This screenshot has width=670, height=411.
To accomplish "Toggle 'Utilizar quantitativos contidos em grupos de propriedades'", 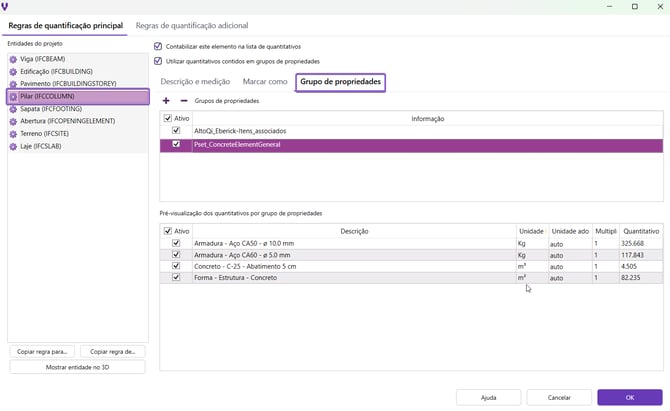I will pyautogui.click(x=158, y=61).
